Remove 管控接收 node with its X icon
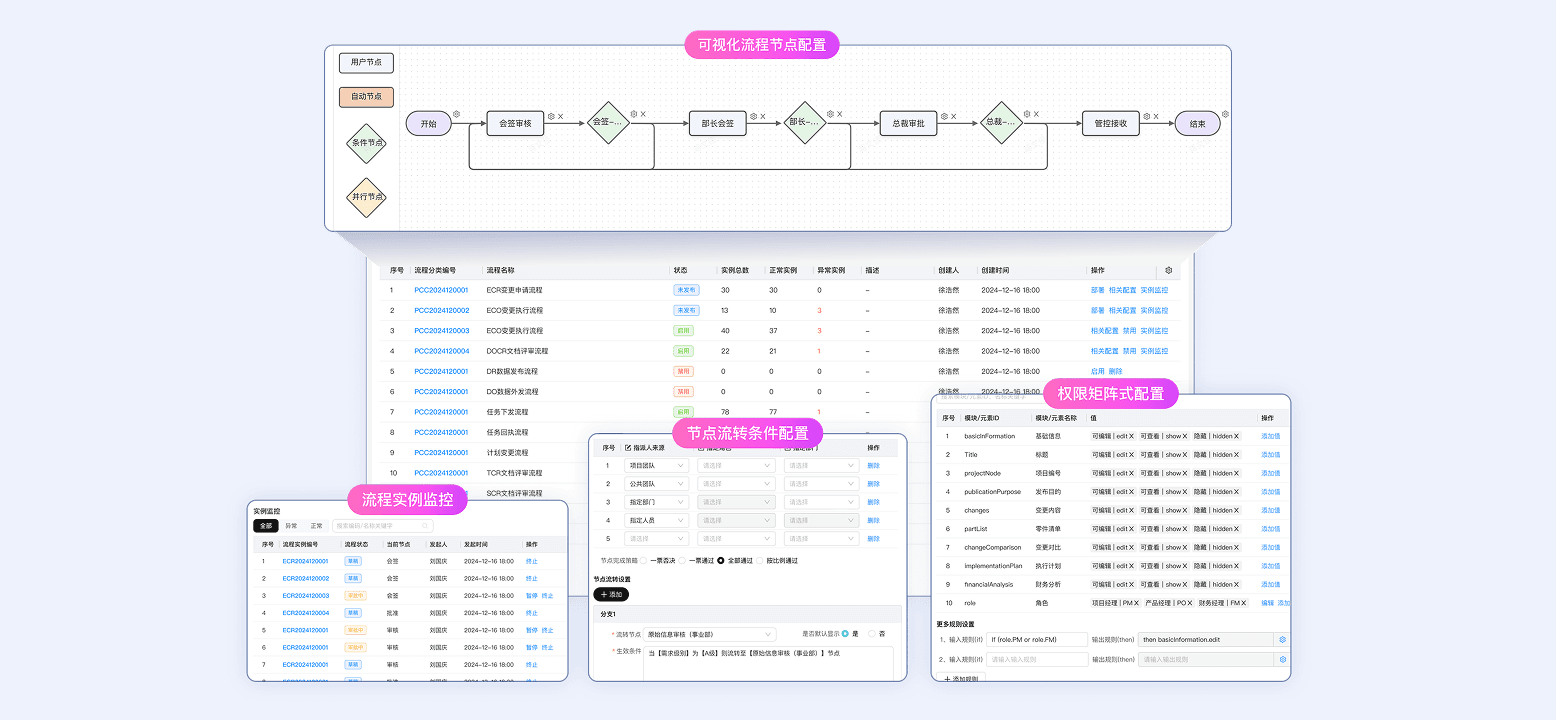 click(1157, 117)
